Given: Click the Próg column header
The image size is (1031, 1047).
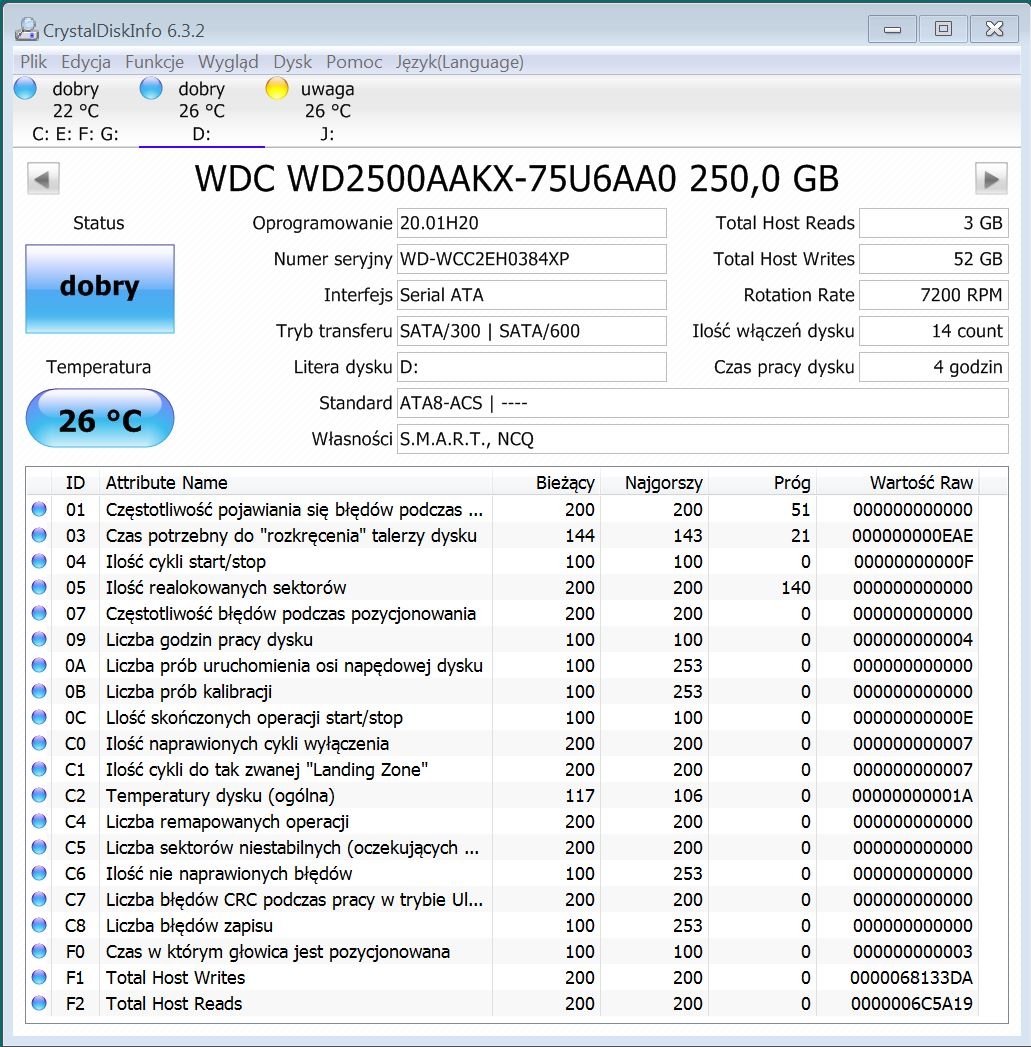Looking at the screenshot, I should coord(763,483).
